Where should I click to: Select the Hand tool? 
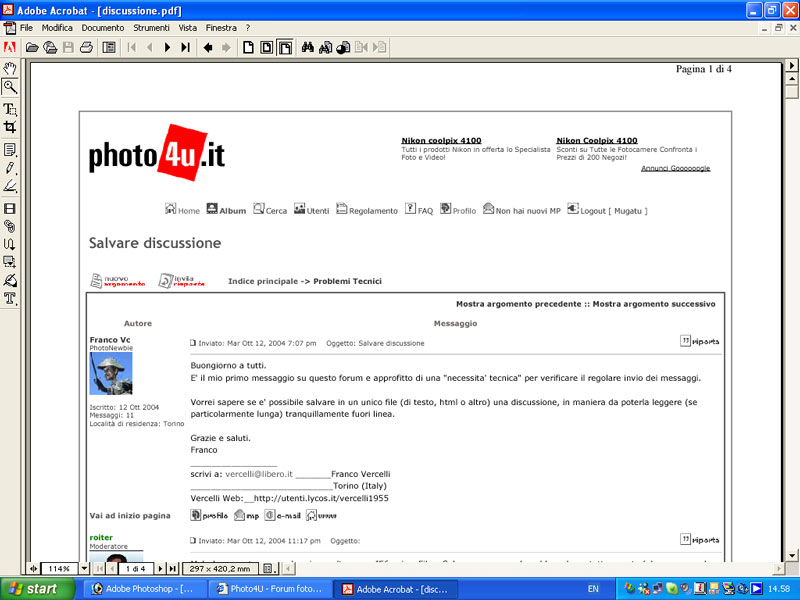pos(10,68)
